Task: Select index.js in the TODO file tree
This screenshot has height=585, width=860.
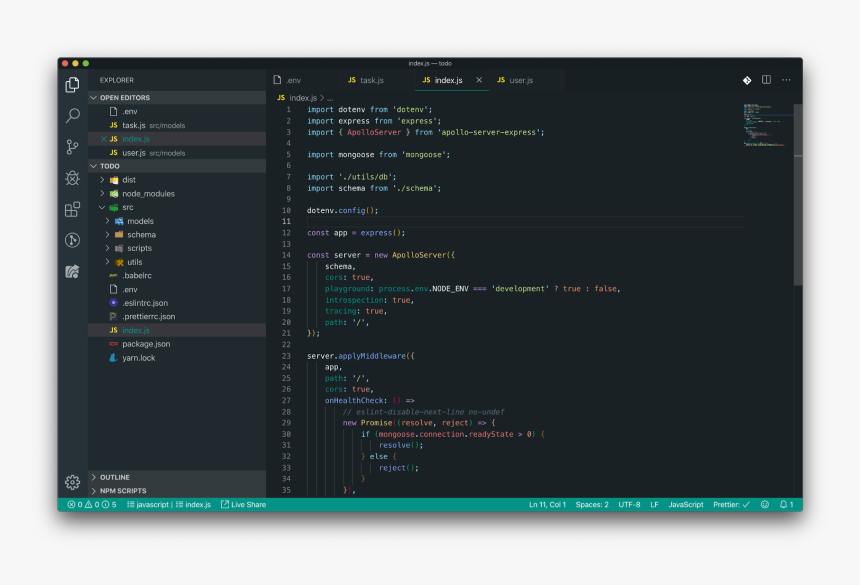Action: 177,330
